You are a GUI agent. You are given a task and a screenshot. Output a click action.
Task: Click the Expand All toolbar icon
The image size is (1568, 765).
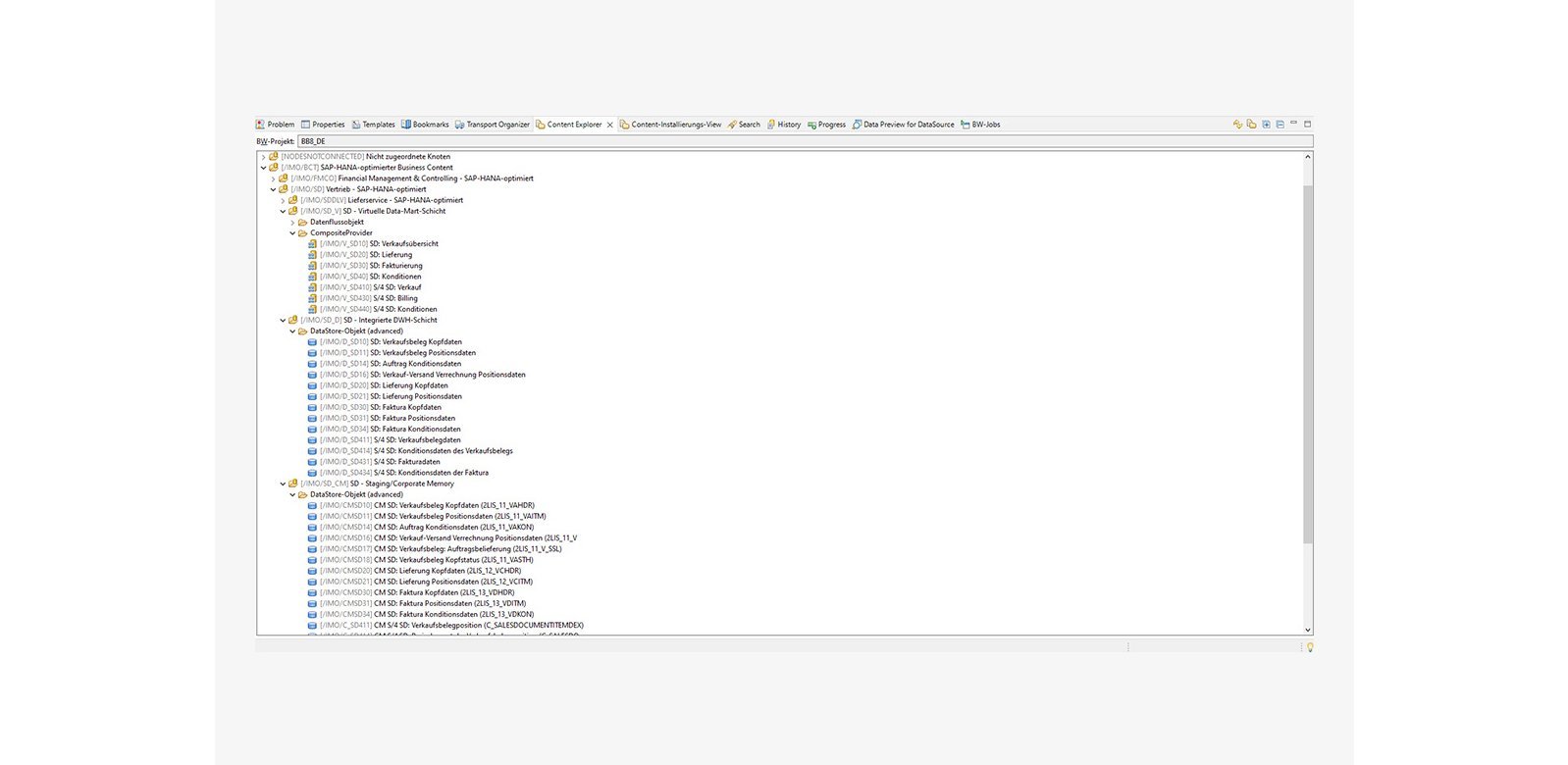pos(1266,125)
